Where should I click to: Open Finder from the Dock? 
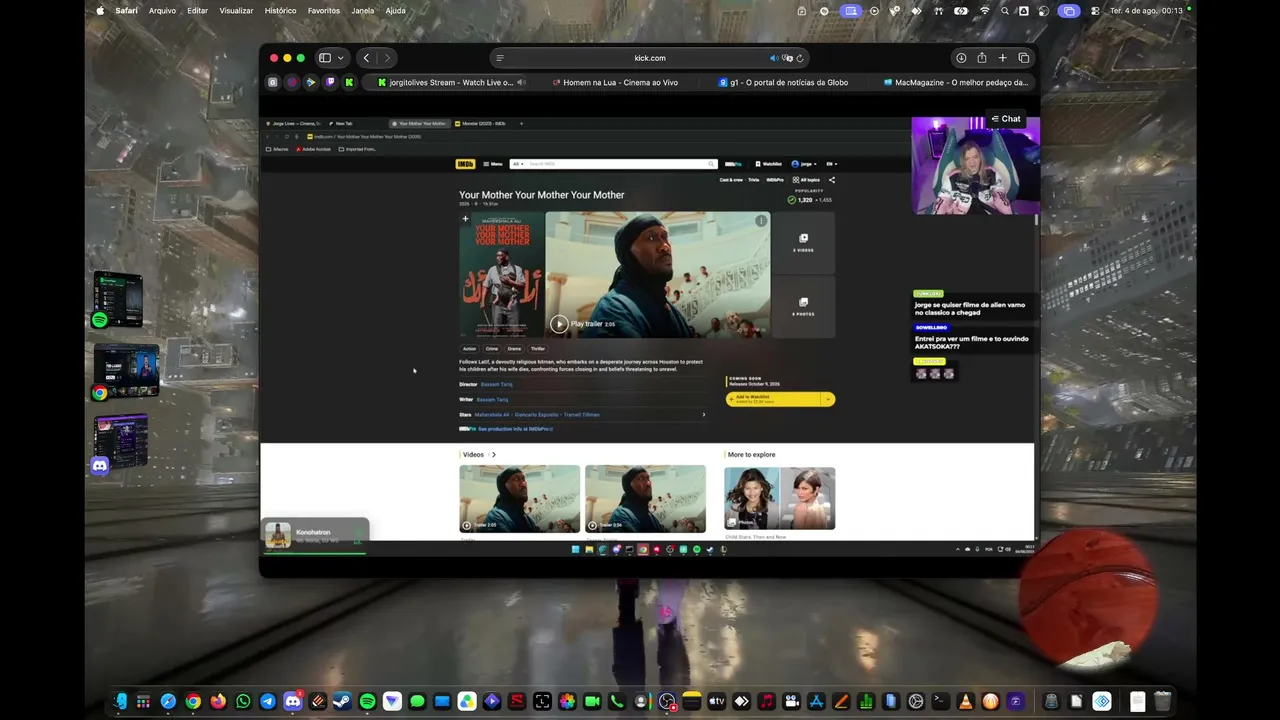(x=119, y=701)
